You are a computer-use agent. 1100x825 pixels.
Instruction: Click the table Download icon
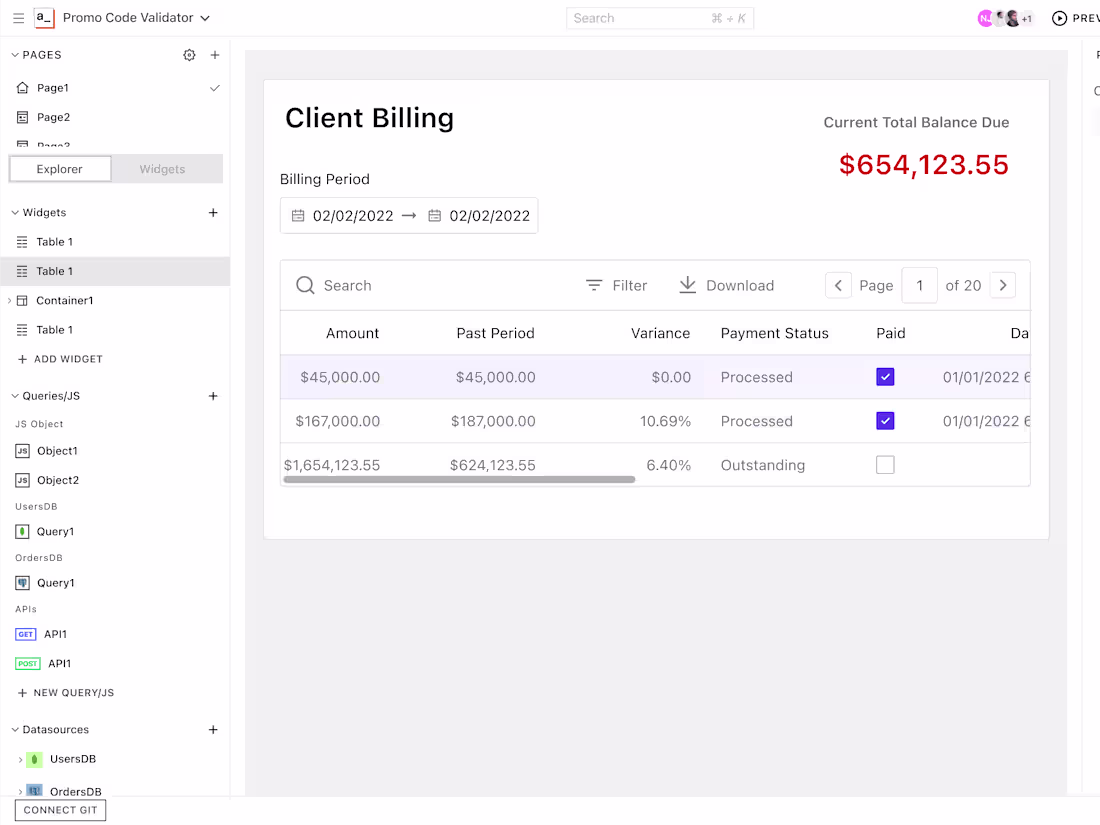pyautogui.click(x=688, y=285)
